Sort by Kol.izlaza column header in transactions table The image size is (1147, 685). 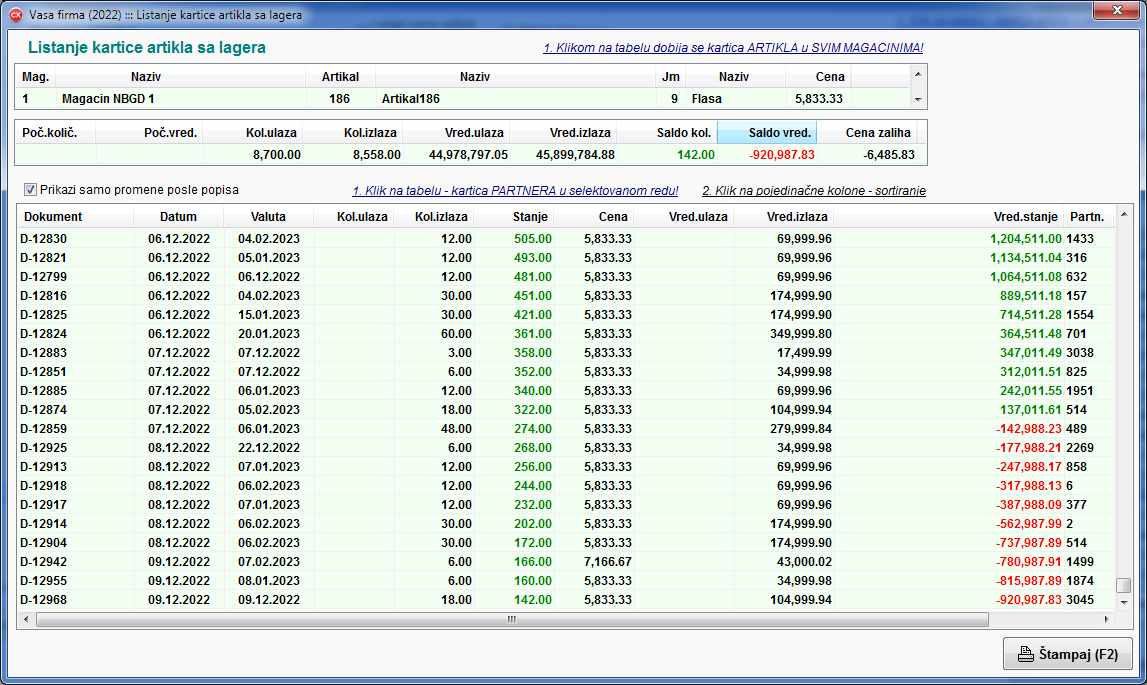pyautogui.click(x=434, y=217)
